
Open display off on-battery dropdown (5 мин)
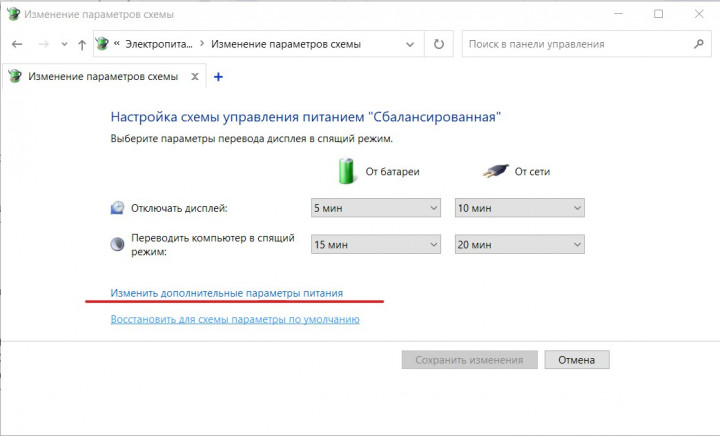click(376, 208)
